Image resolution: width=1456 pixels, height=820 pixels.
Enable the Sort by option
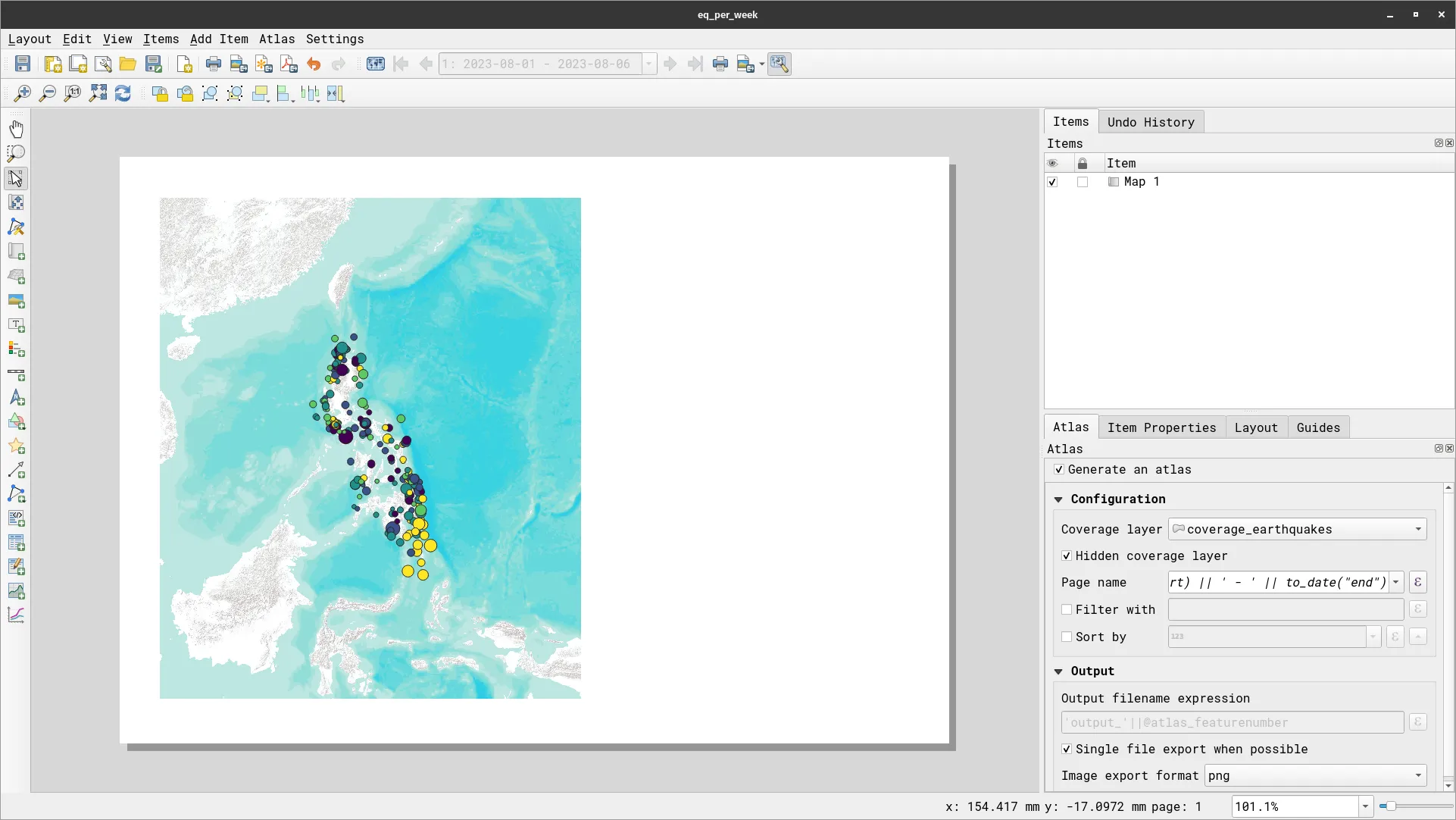pyautogui.click(x=1067, y=637)
